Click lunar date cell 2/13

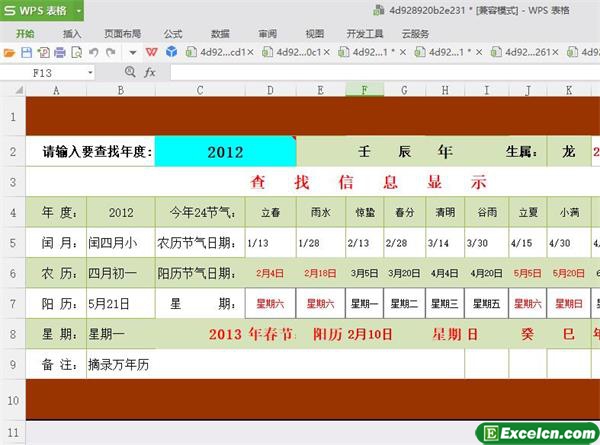[x=365, y=243]
